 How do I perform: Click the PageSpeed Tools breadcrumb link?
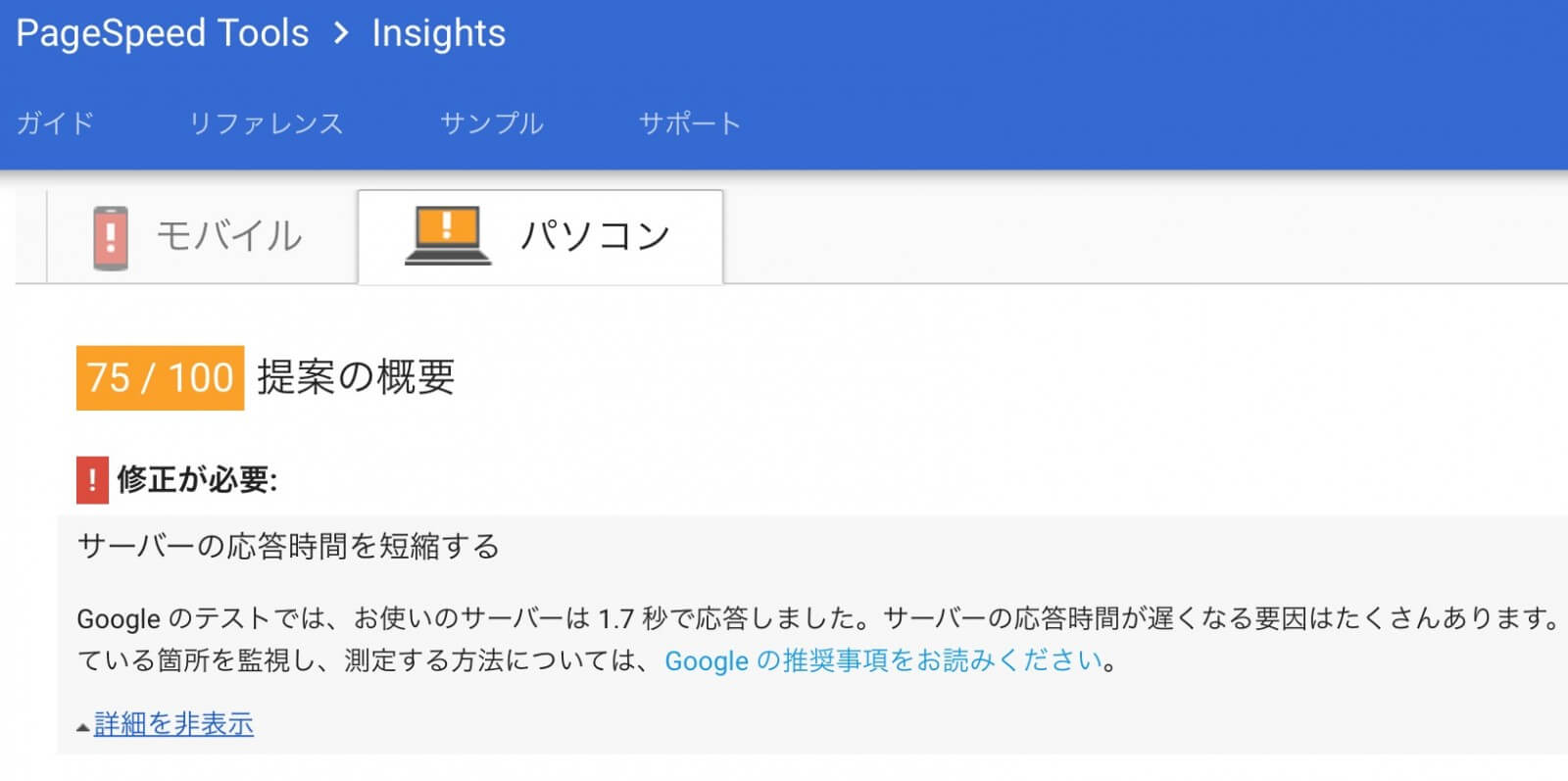pos(163,33)
